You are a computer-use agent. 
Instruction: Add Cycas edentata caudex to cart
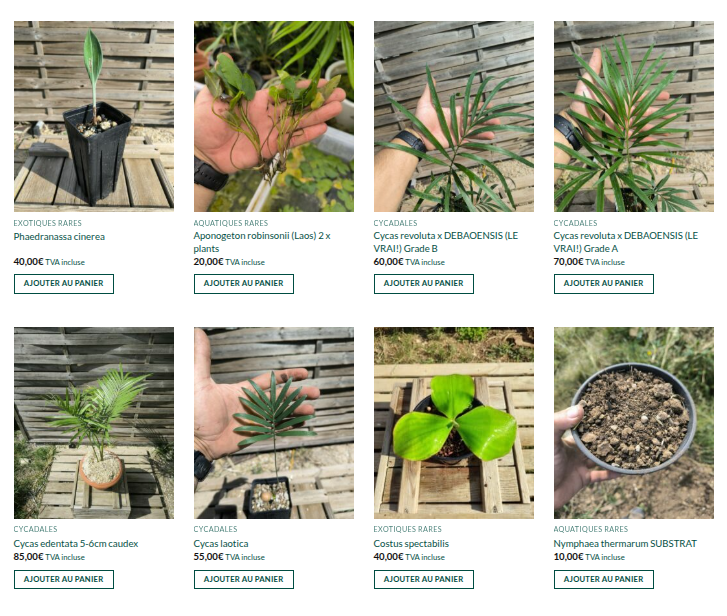[64, 579]
